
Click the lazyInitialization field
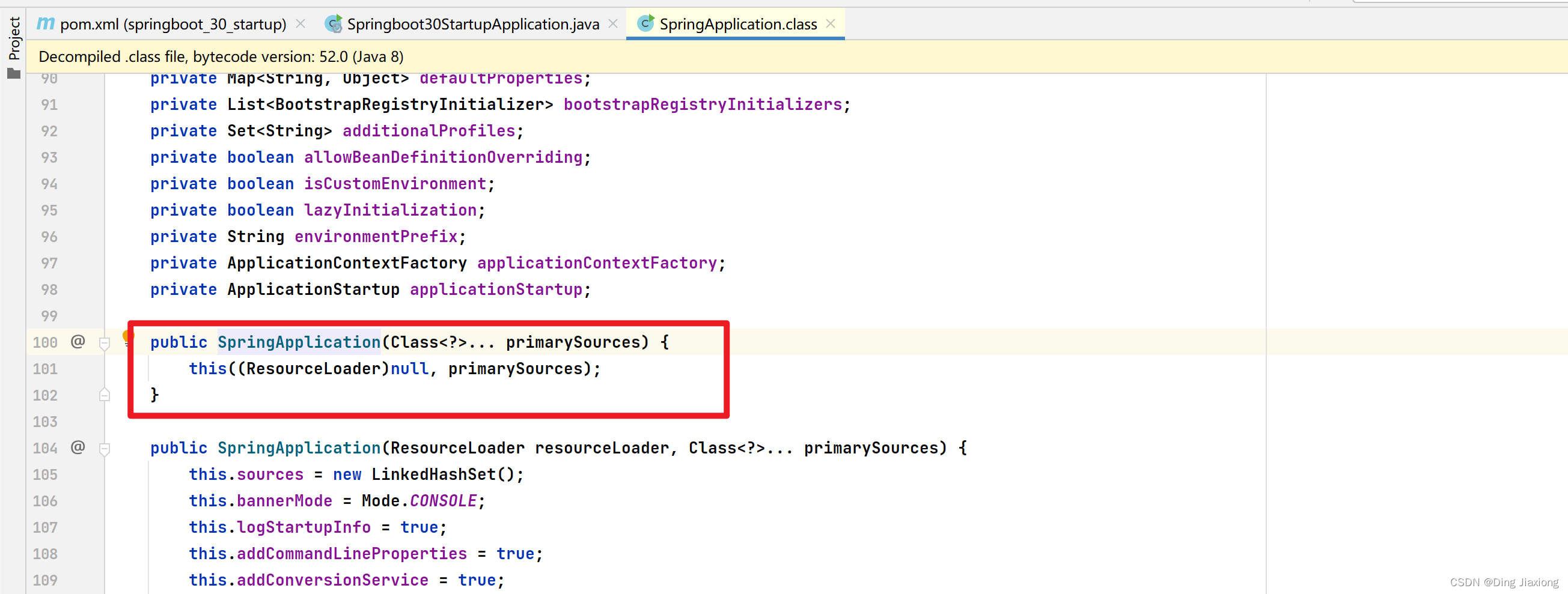click(390, 210)
